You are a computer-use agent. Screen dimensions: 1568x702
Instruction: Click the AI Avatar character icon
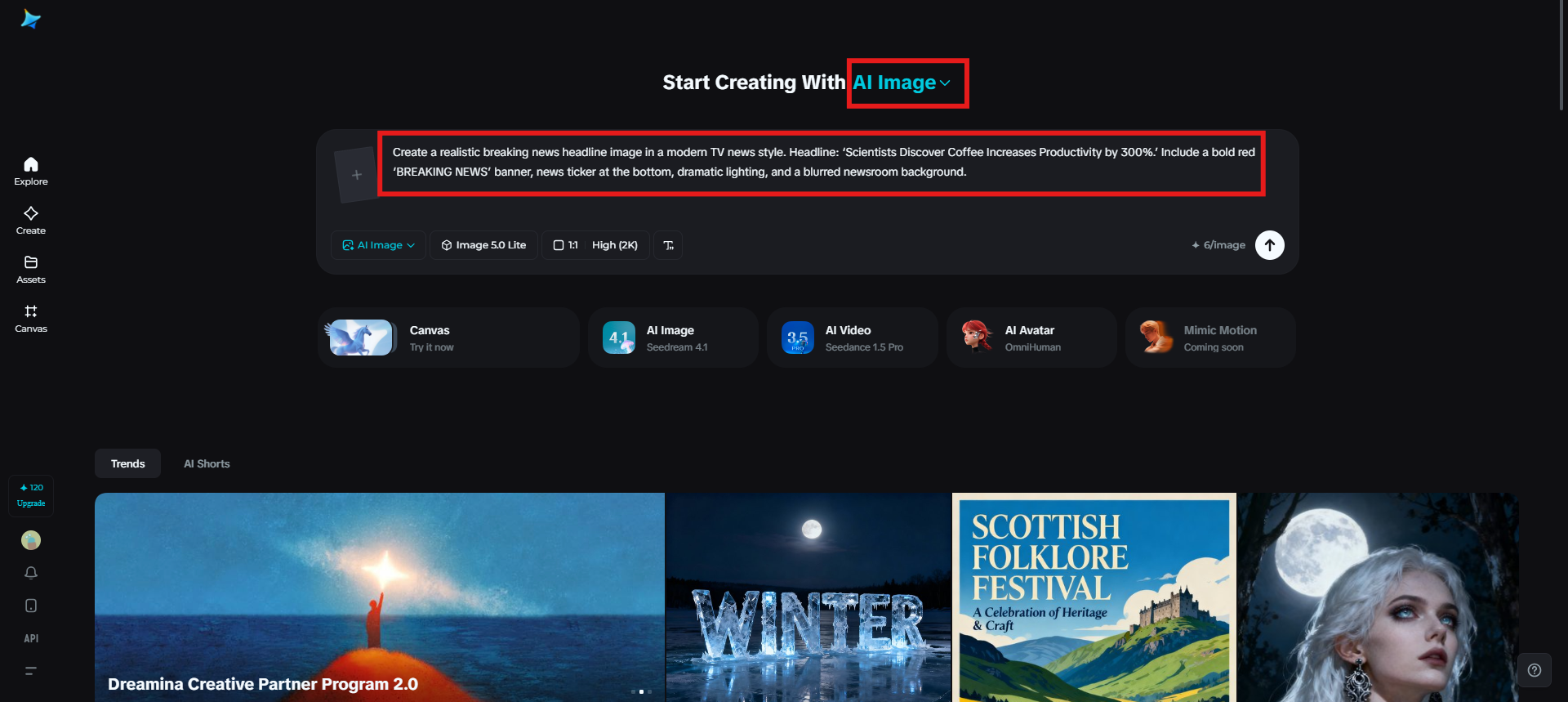pos(977,337)
